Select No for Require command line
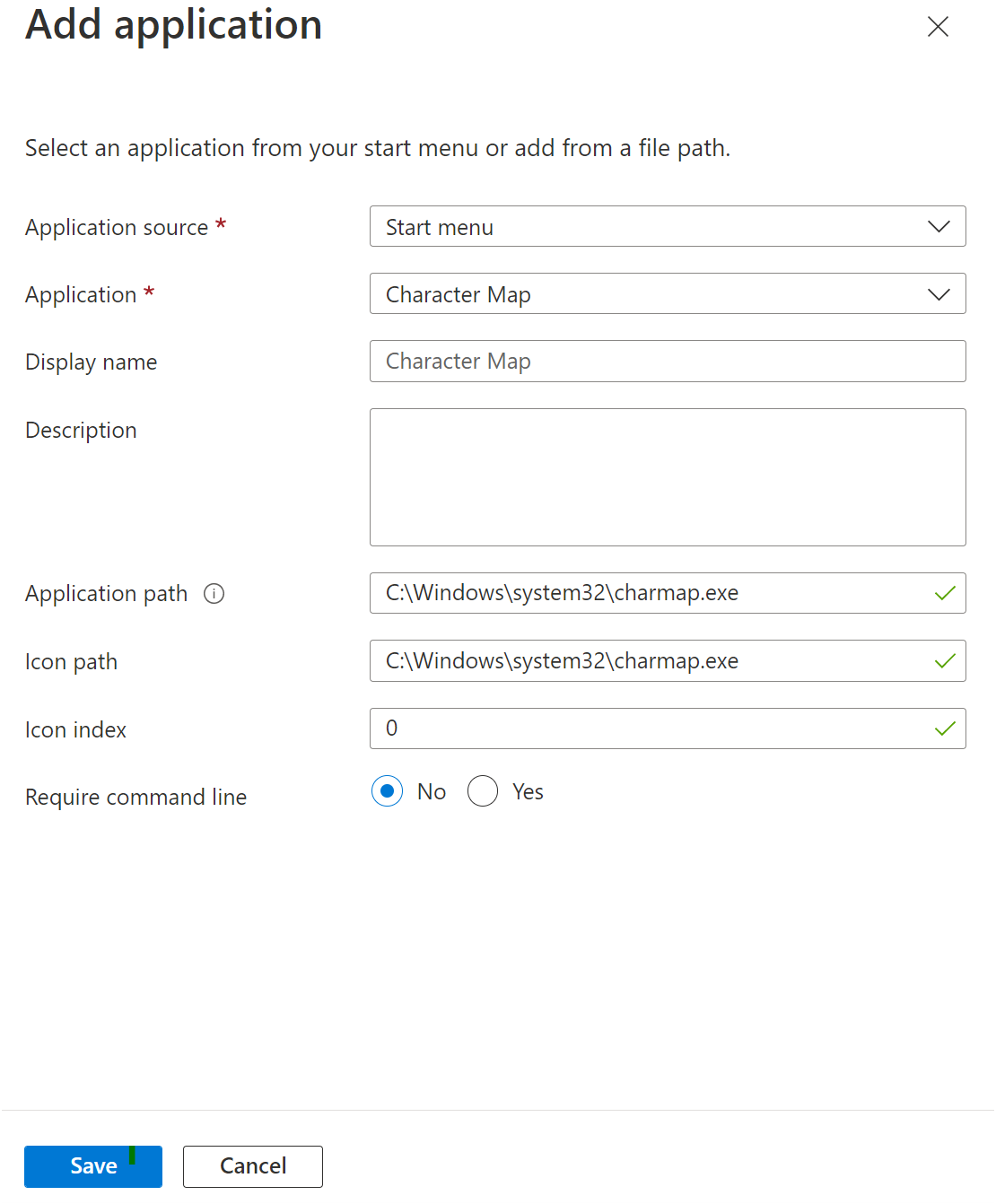This screenshot has height=1204, width=996. click(387, 791)
